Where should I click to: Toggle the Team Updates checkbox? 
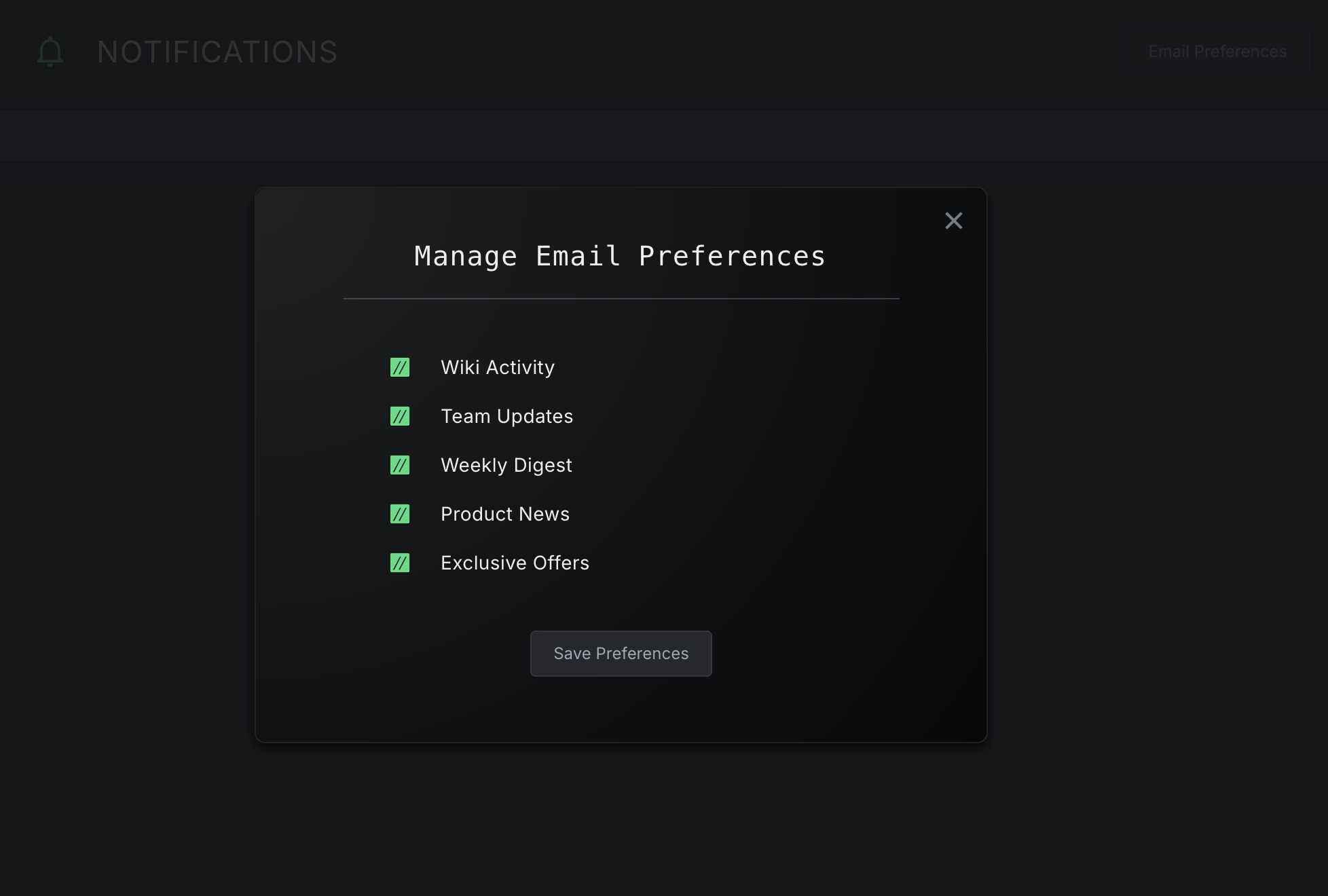[x=400, y=416]
